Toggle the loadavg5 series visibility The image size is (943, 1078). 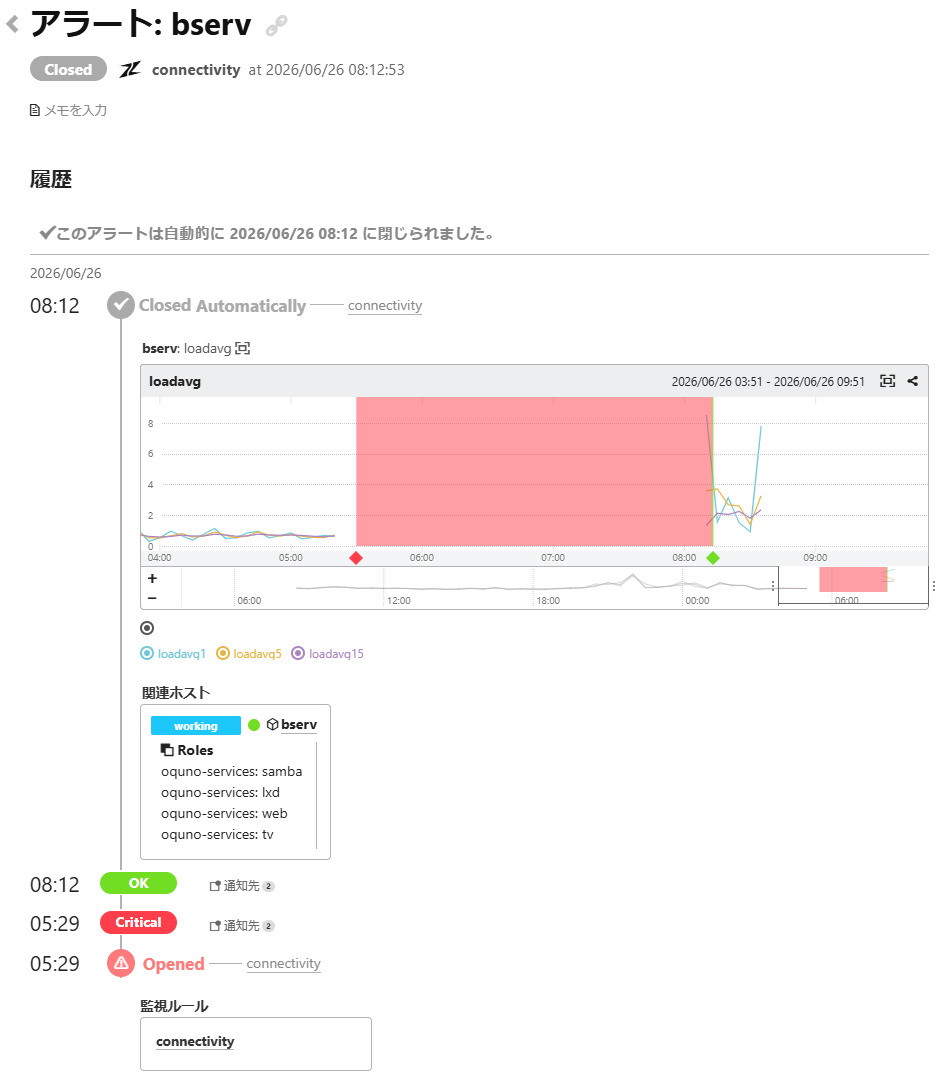coord(249,653)
